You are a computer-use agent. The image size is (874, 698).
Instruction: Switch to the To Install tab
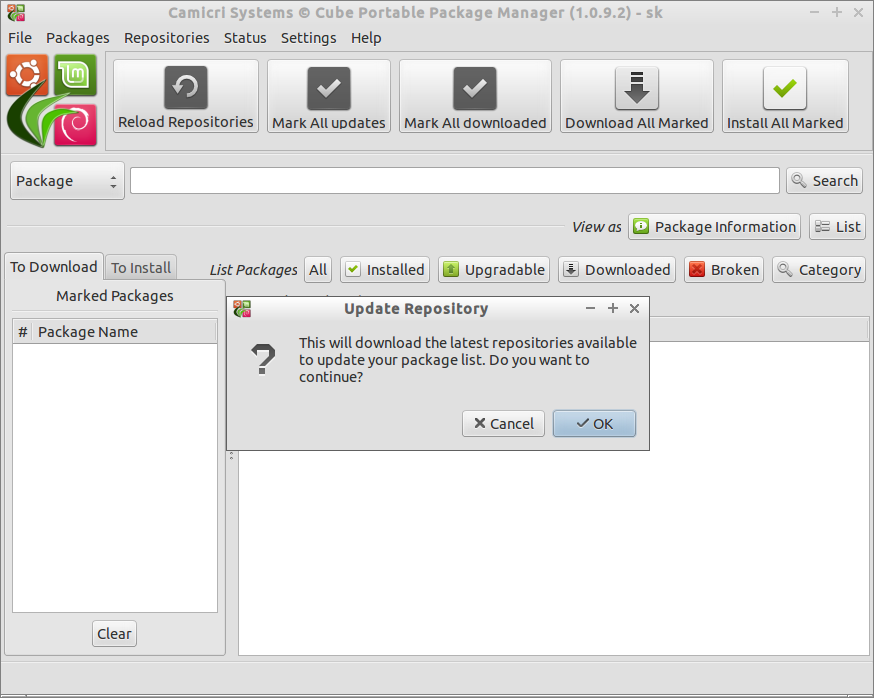pyautogui.click(x=141, y=268)
